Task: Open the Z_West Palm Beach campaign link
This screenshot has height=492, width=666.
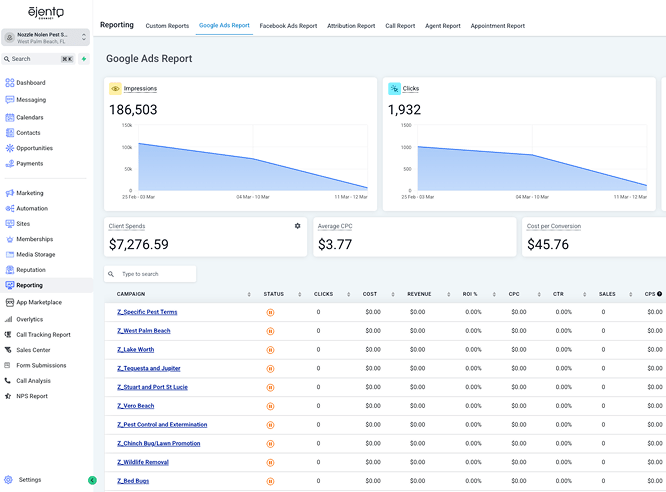Action: (144, 331)
